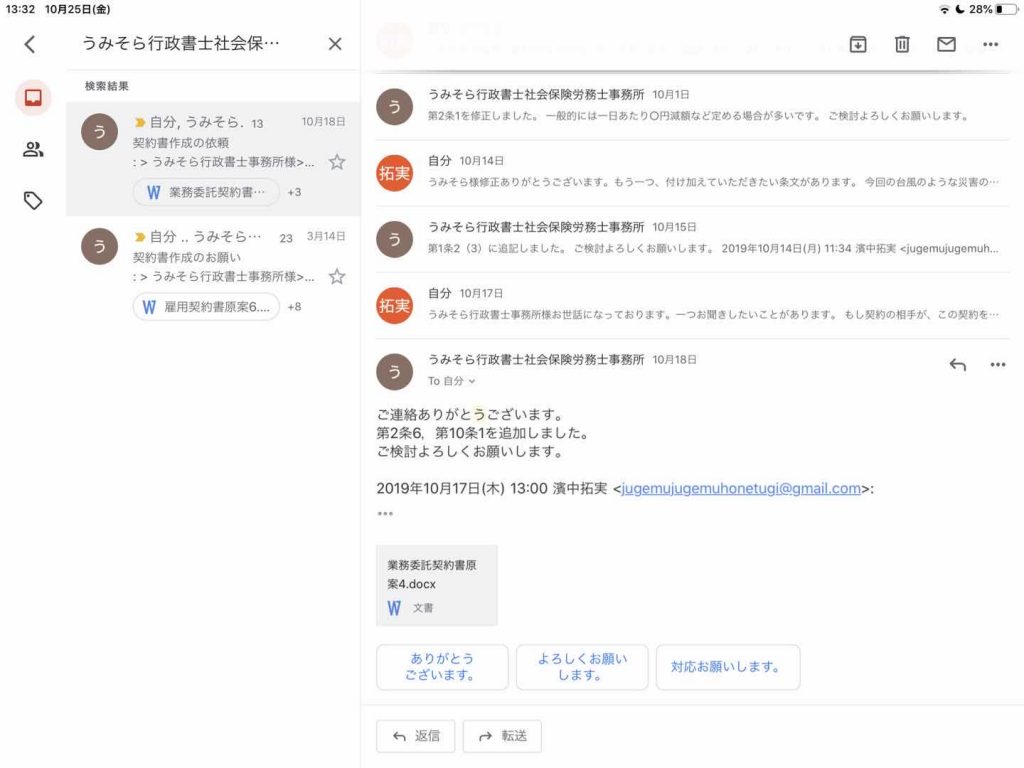Expand the quoted text ellipsis

click(x=385, y=514)
